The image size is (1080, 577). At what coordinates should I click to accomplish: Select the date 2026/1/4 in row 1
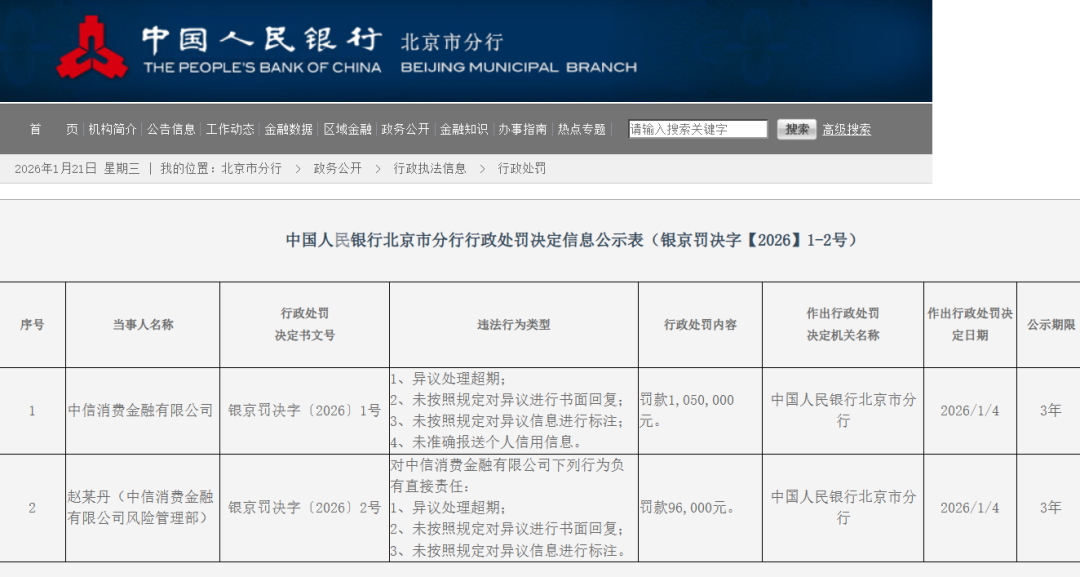(970, 410)
